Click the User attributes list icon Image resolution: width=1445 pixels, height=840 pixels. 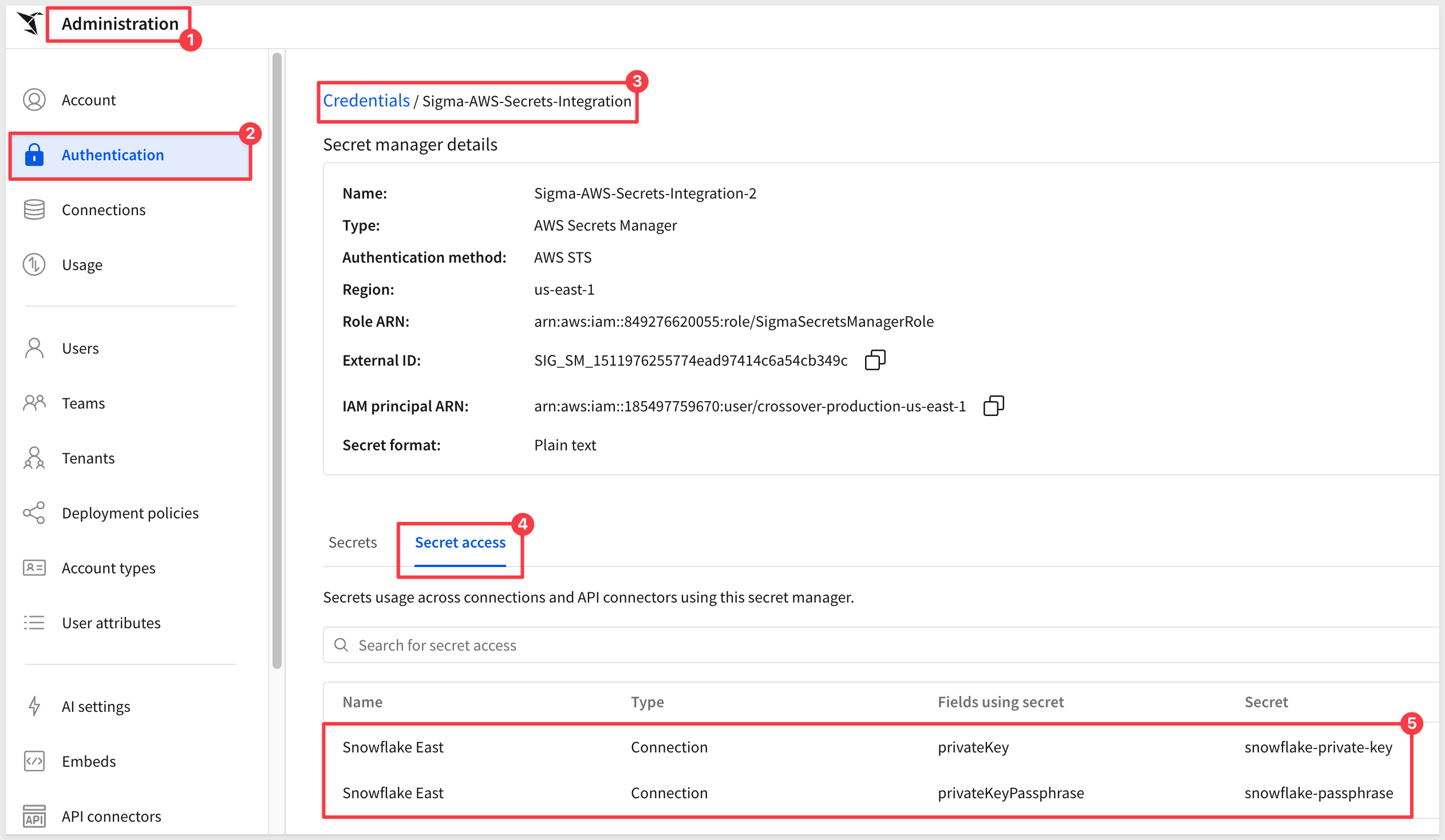pyautogui.click(x=34, y=623)
